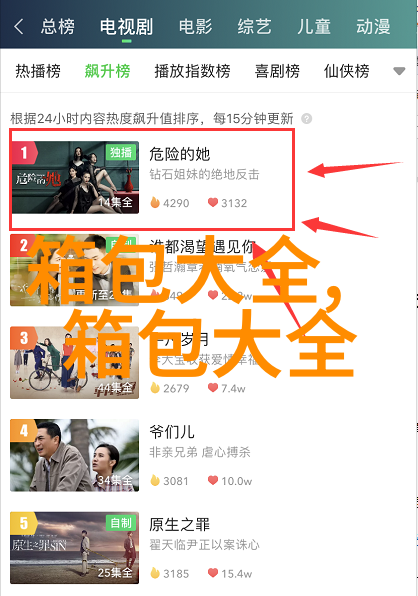The width and height of the screenshot is (418, 596).
Task: Tap the heart icon beside 15.4w
Action: pyautogui.click(x=213, y=573)
